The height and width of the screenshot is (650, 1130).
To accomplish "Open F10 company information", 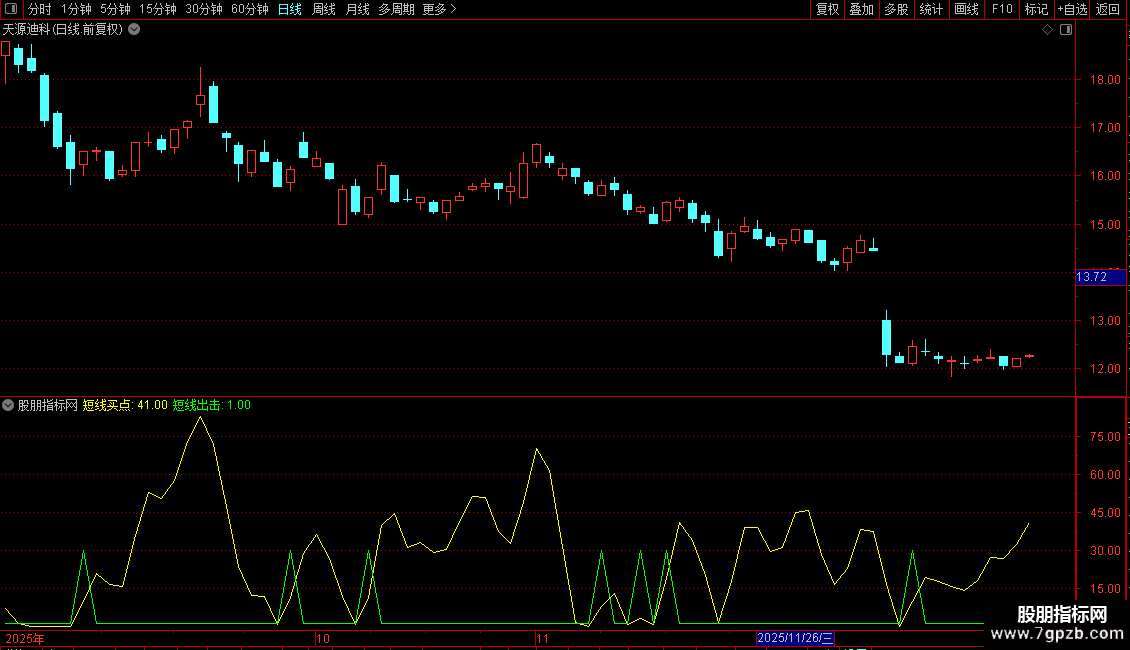I will 1002,9.
